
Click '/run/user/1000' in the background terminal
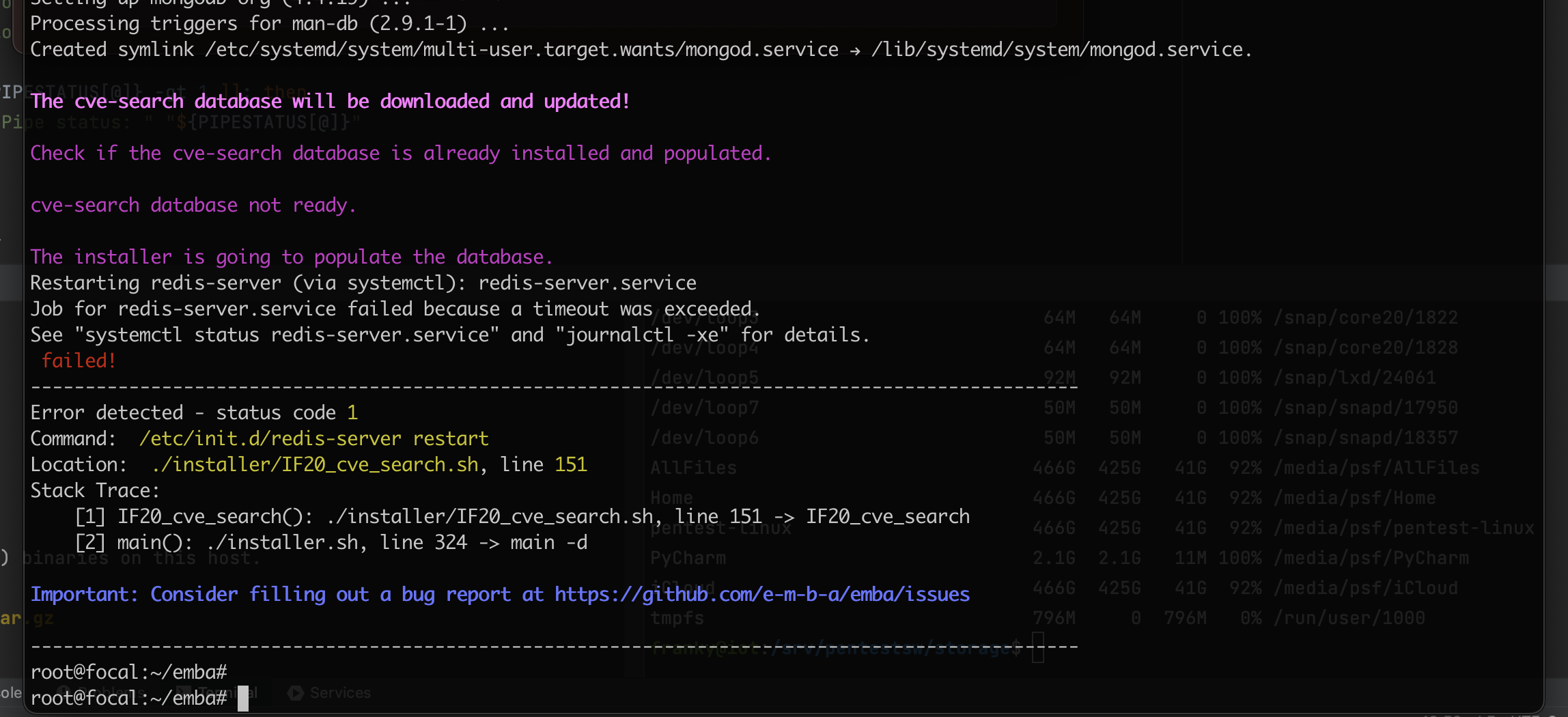[x=1349, y=618]
